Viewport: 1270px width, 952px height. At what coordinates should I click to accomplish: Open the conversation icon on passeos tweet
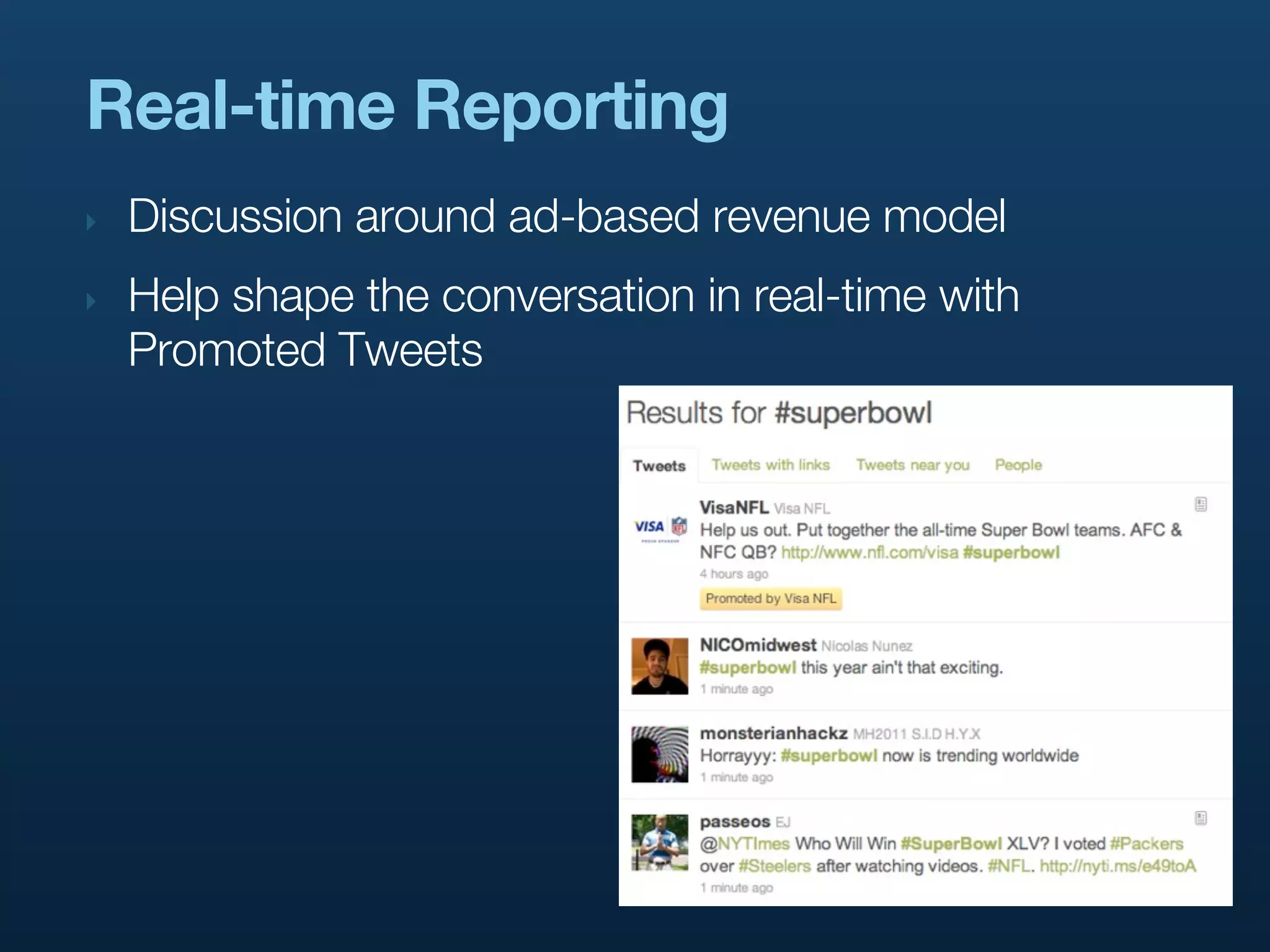(x=1201, y=818)
